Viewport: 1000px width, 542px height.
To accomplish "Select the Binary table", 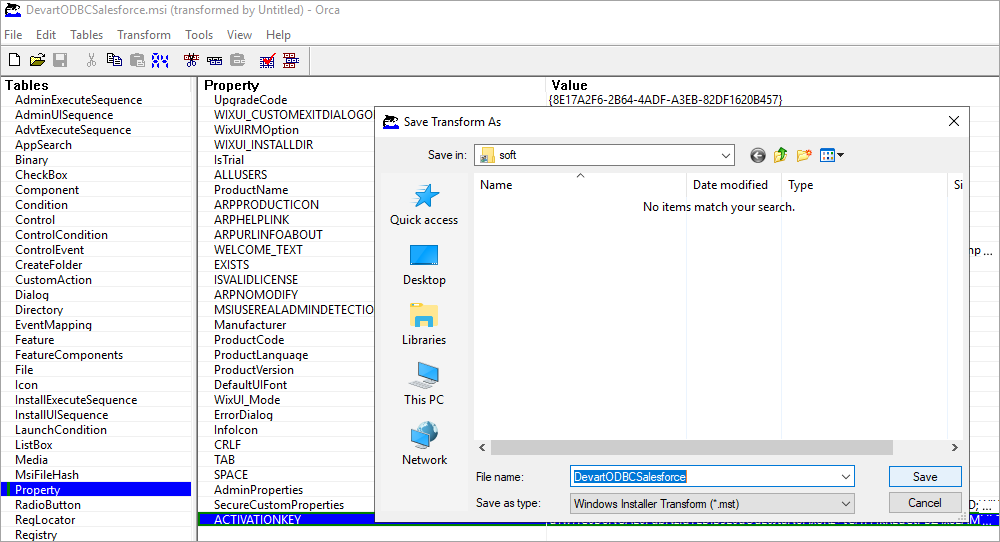I will (31, 160).
